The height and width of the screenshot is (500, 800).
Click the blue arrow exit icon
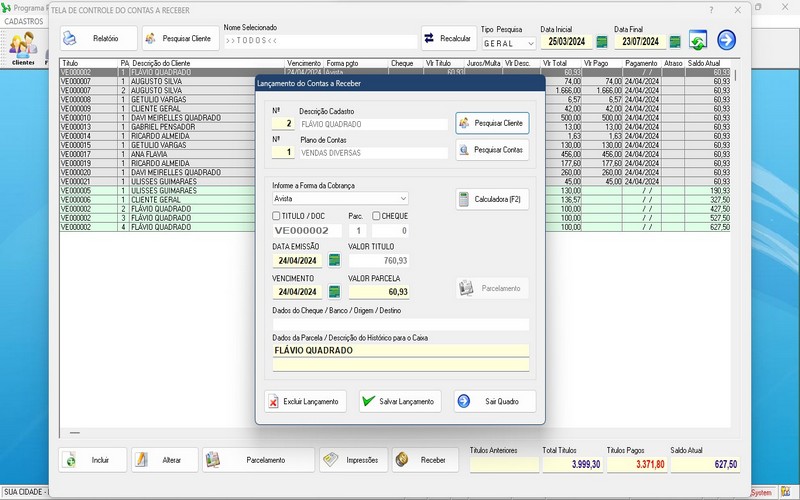click(727, 40)
